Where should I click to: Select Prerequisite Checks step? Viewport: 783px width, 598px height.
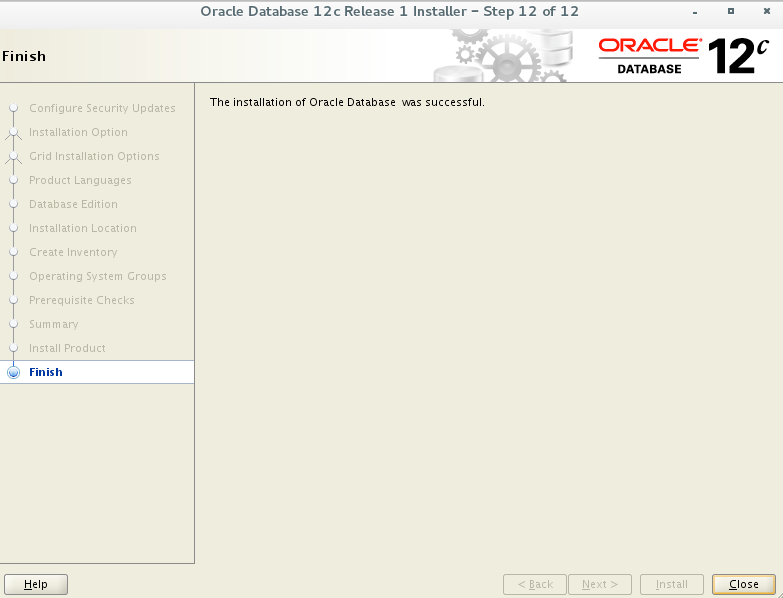click(x=82, y=300)
